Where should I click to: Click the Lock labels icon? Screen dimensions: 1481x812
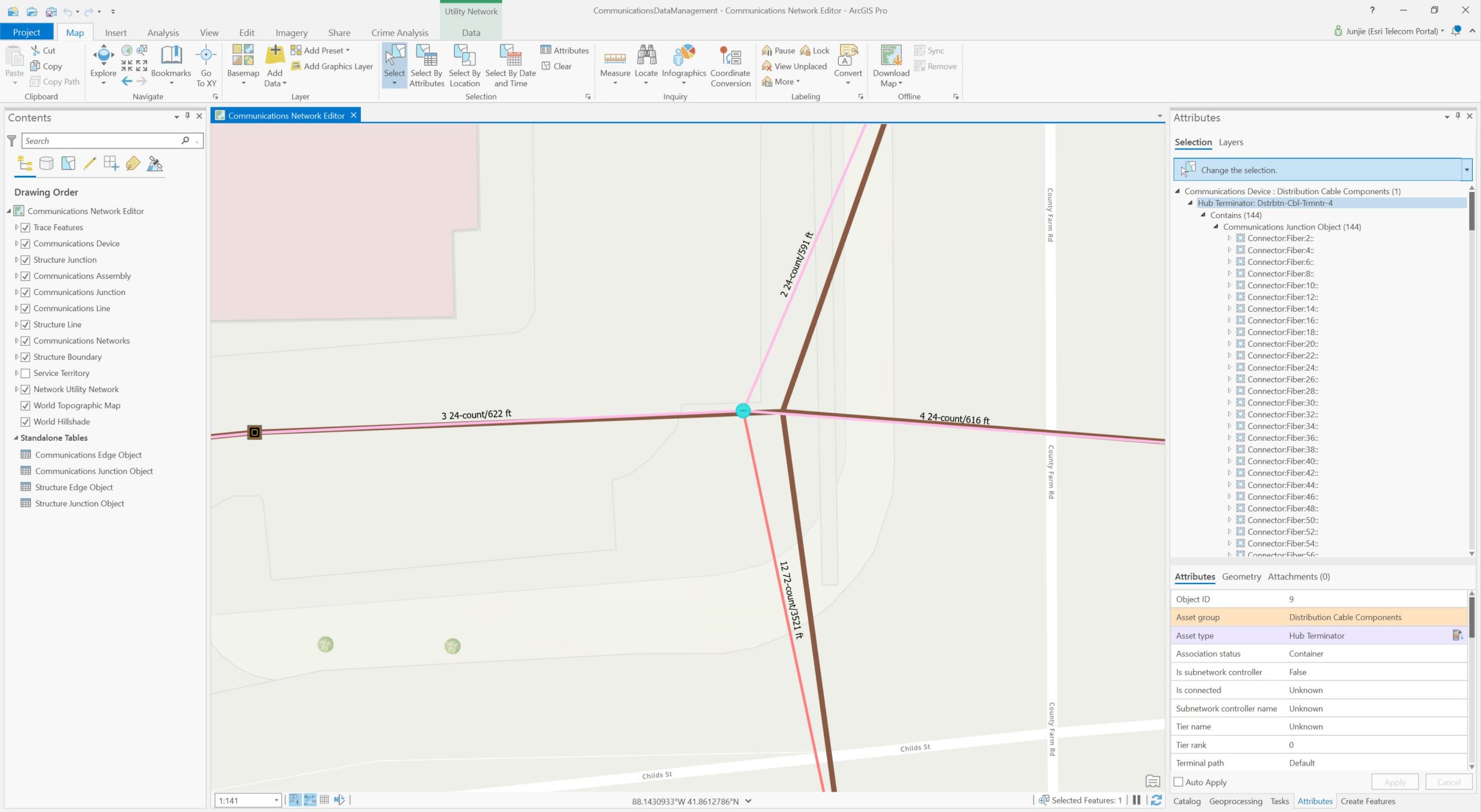[805, 50]
